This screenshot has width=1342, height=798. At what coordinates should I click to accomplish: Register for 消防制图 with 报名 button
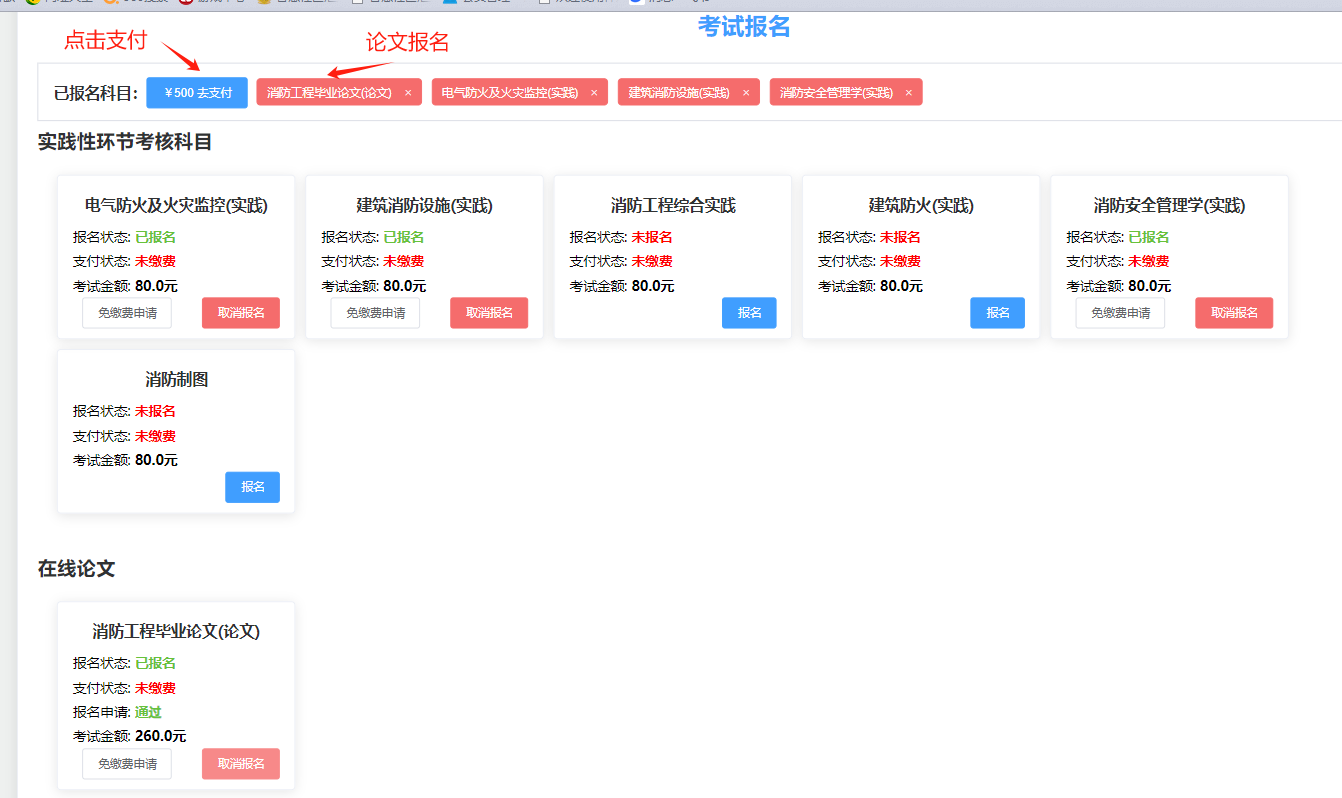click(252, 487)
